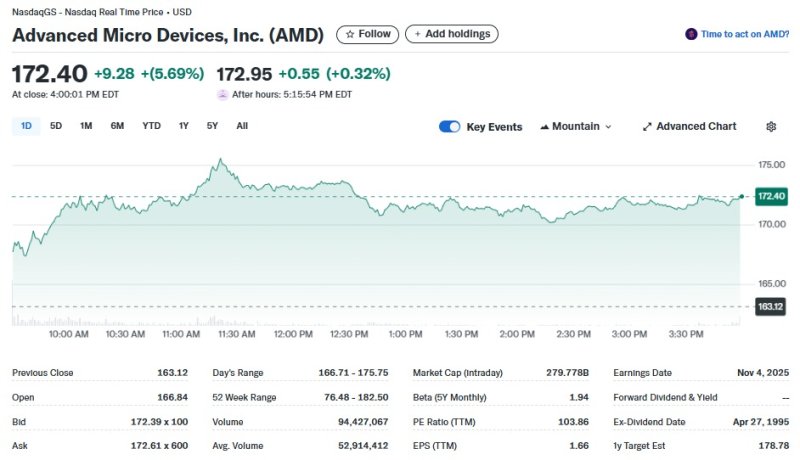Click the Mountain chart type icon

(544, 127)
